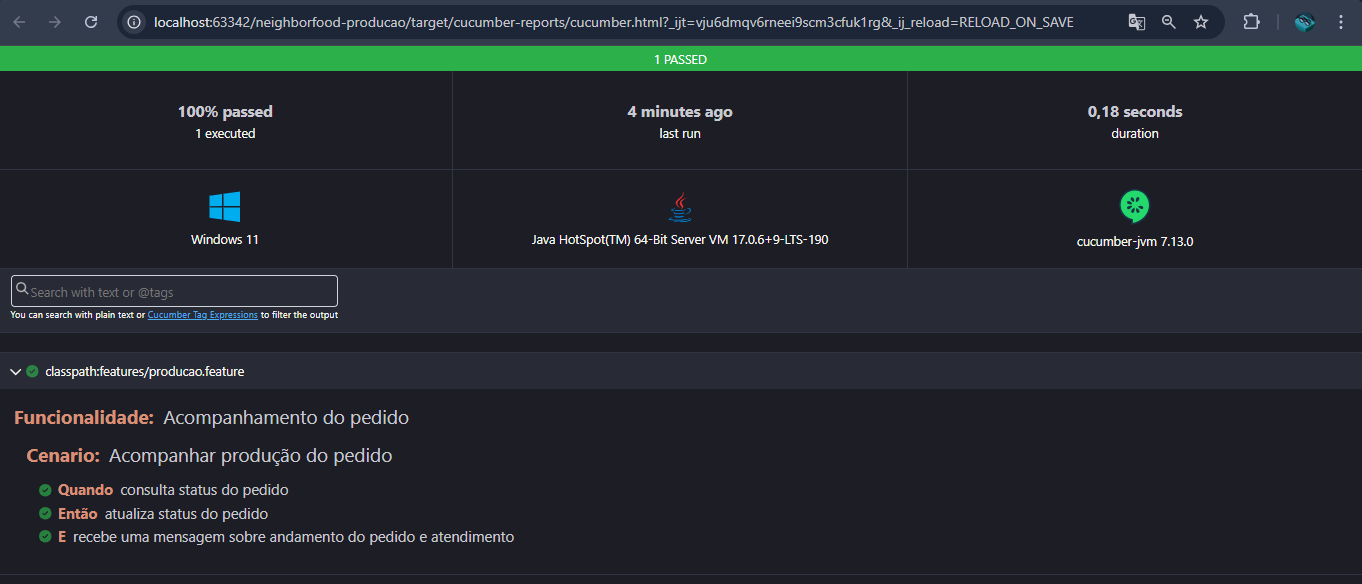Image resolution: width=1362 pixels, height=584 pixels.
Task: Click the green Cucumber logo icon
Action: pos(1134,207)
